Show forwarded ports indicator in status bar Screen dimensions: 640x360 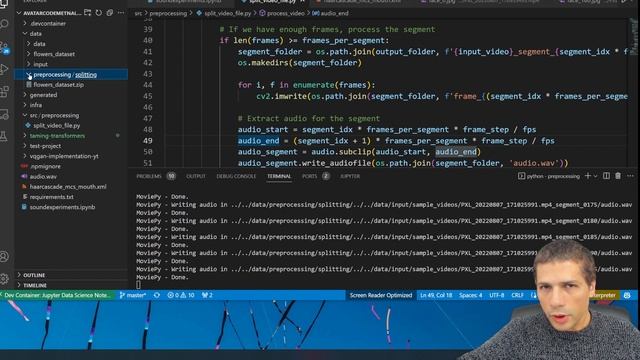point(207,295)
